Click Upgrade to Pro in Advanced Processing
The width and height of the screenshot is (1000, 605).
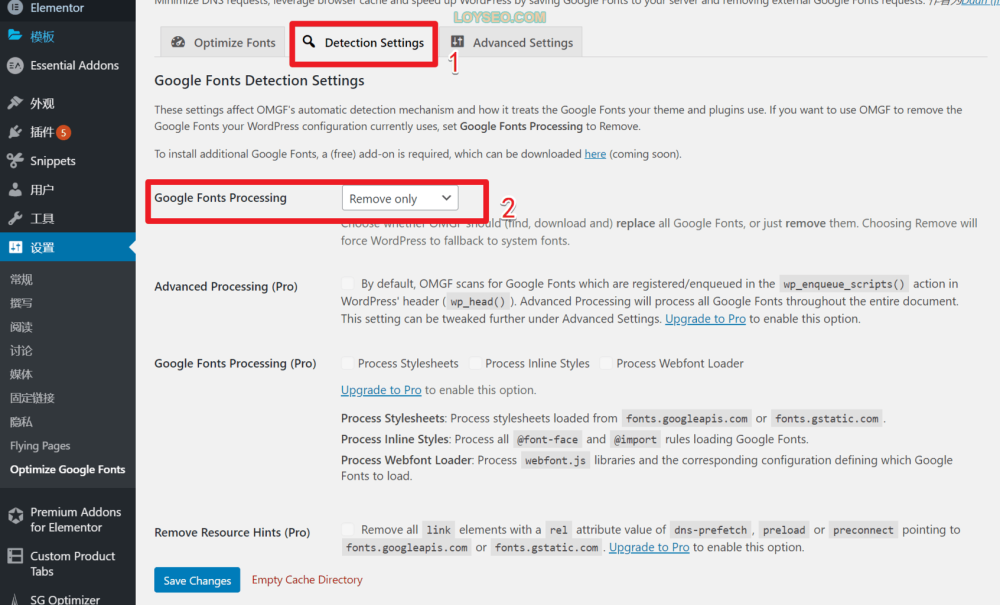coord(705,319)
